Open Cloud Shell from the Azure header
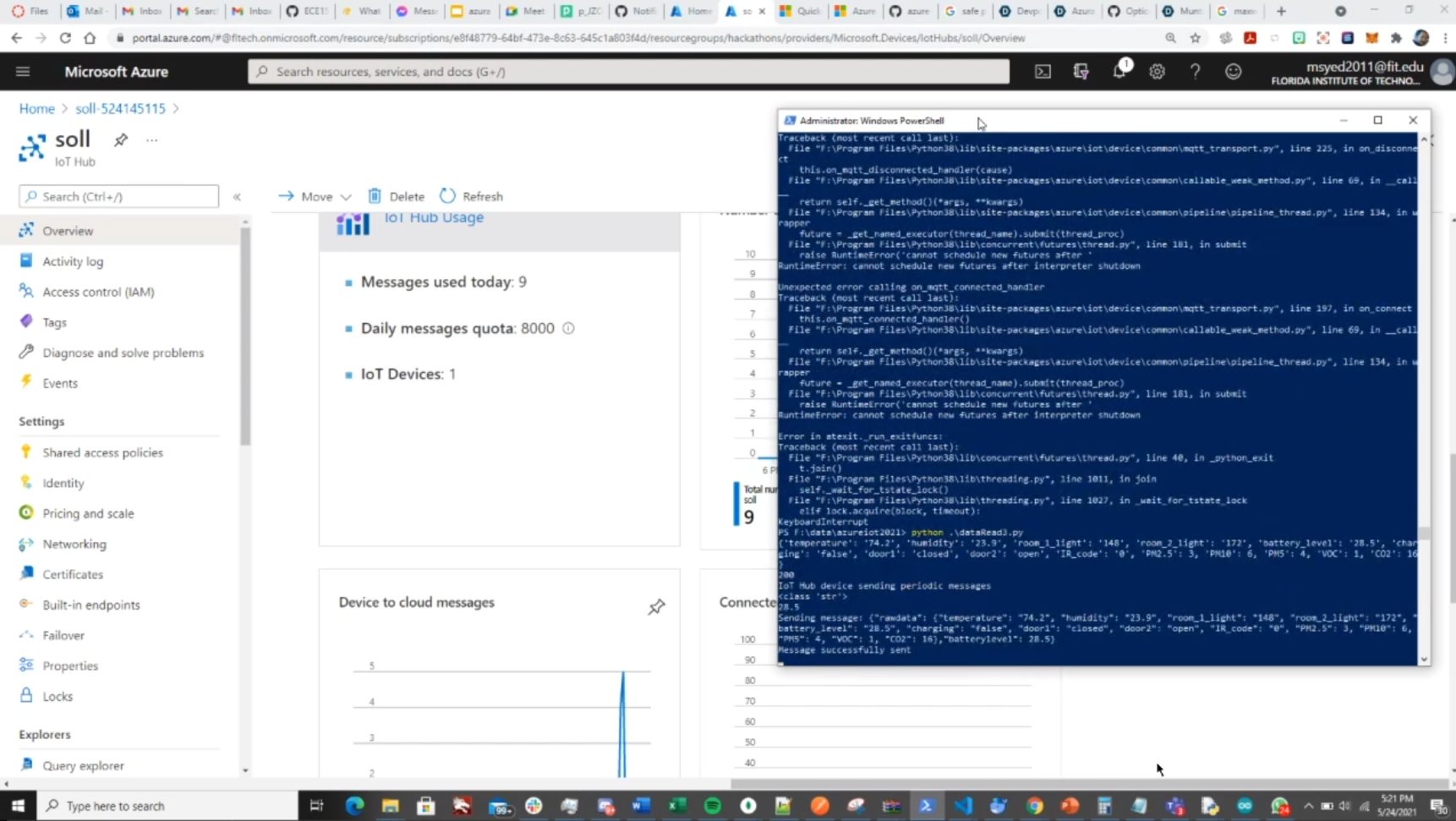Screen dimensions: 1456x821 [1043, 72]
